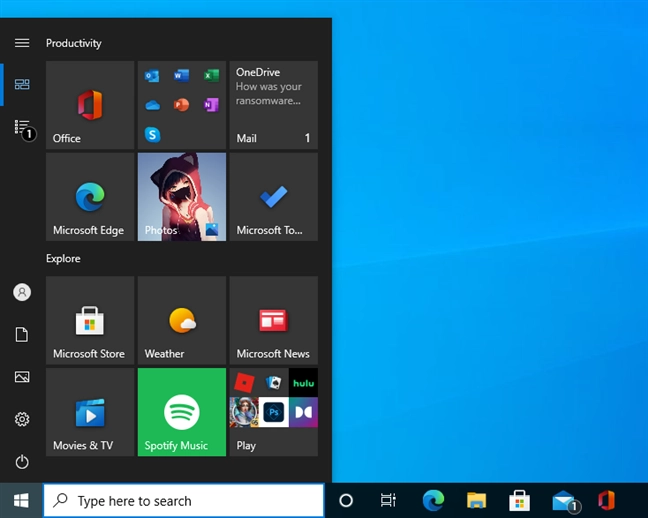The width and height of the screenshot is (648, 518).
Task: Open the Photos tile
Action: [x=182, y=197]
